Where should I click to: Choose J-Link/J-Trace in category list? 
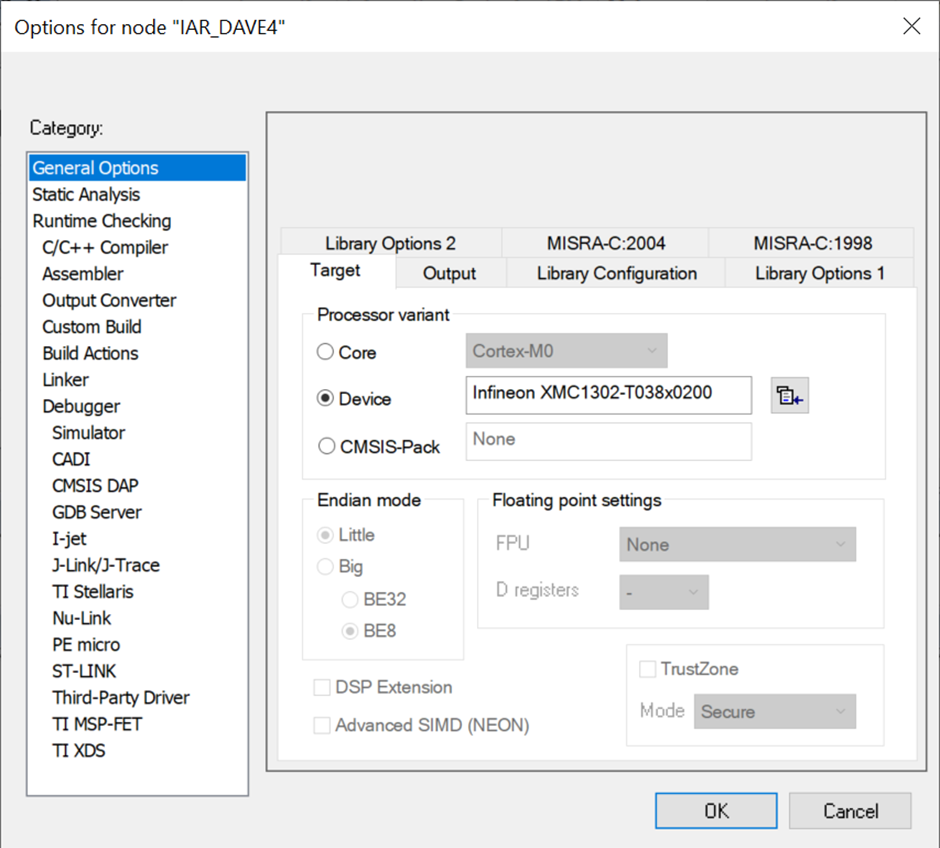pos(106,565)
